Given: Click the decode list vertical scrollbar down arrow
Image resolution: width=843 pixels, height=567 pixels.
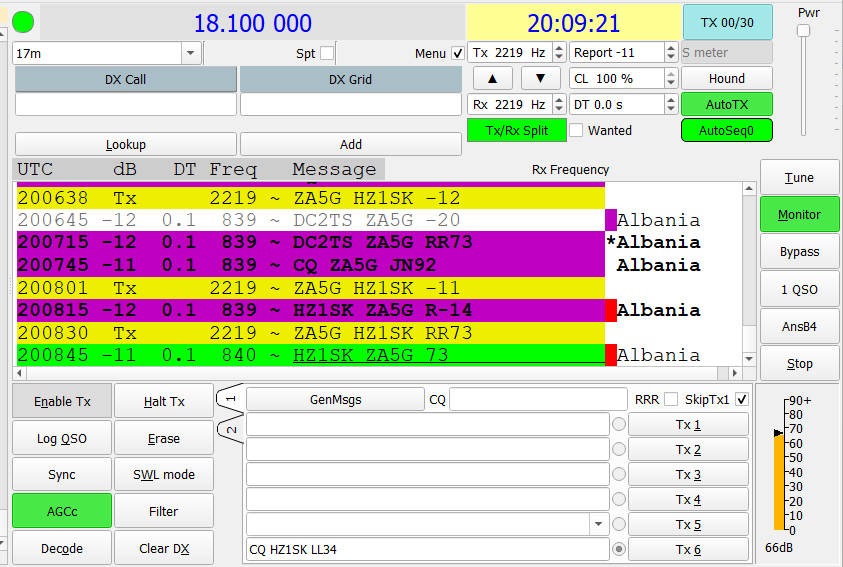Looking at the screenshot, I should 749,358.
